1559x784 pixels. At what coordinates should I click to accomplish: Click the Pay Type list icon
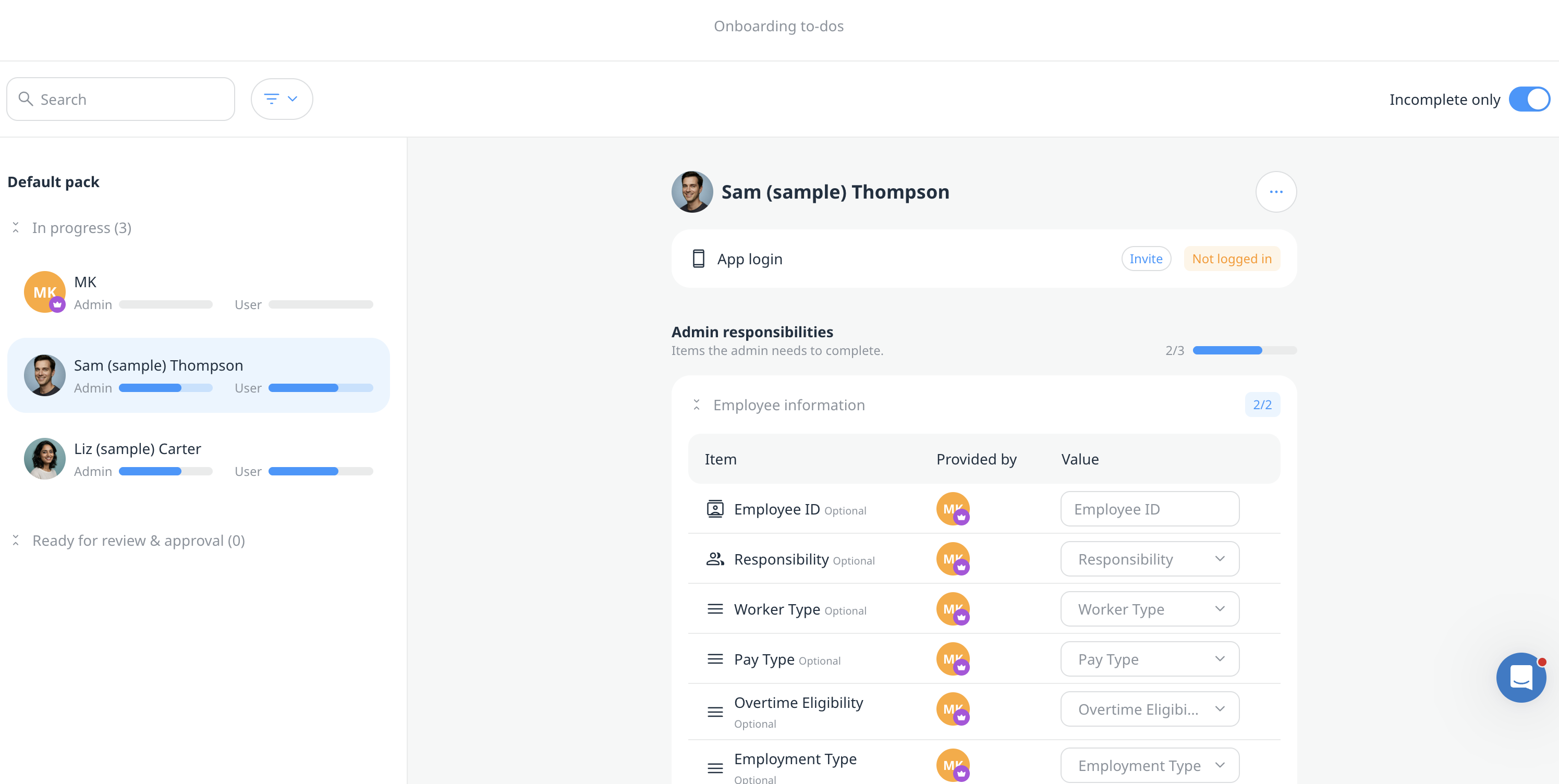tap(715, 659)
